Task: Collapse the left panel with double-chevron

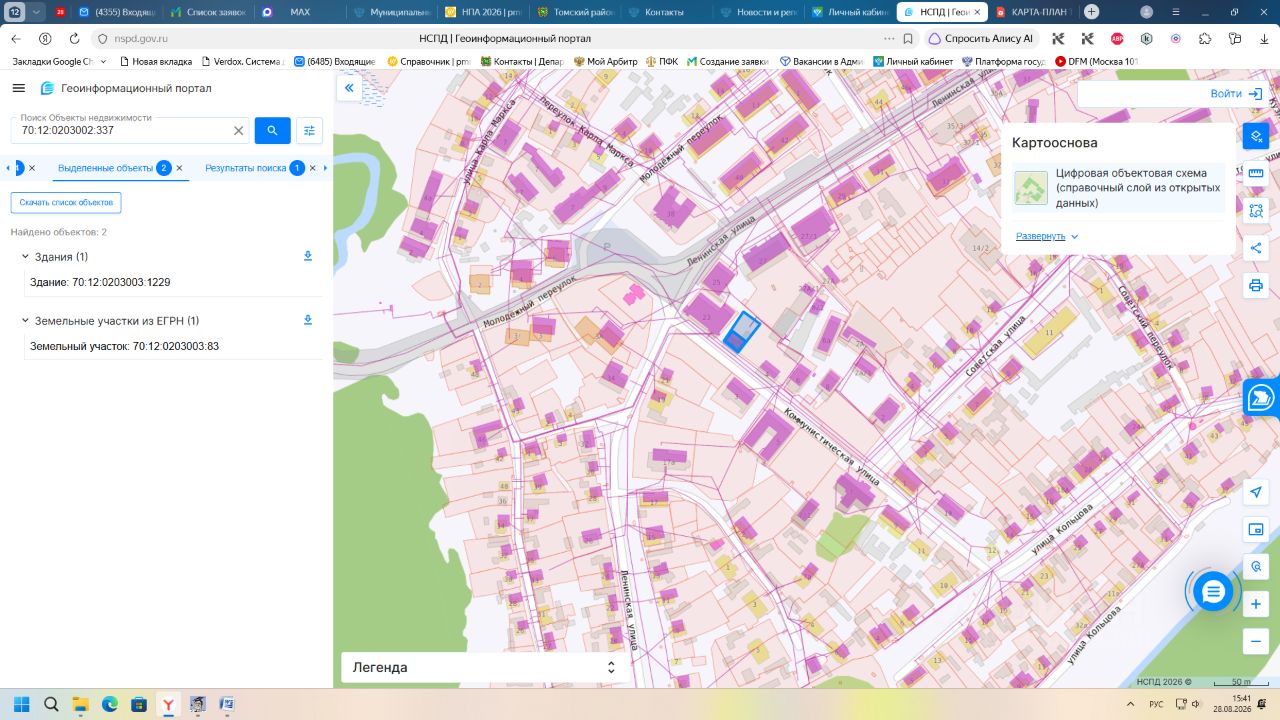Action: pyautogui.click(x=349, y=88)
